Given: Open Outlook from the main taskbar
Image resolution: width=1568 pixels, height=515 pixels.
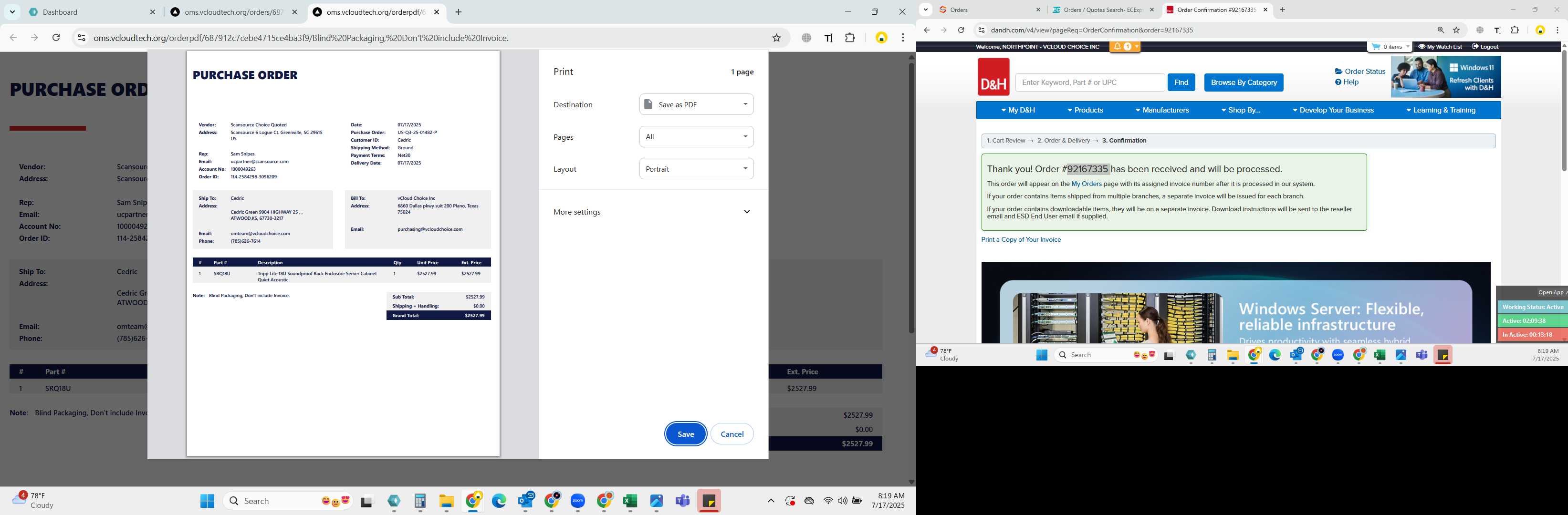Looking at the screenshot, I should click(x=525, y=500).
